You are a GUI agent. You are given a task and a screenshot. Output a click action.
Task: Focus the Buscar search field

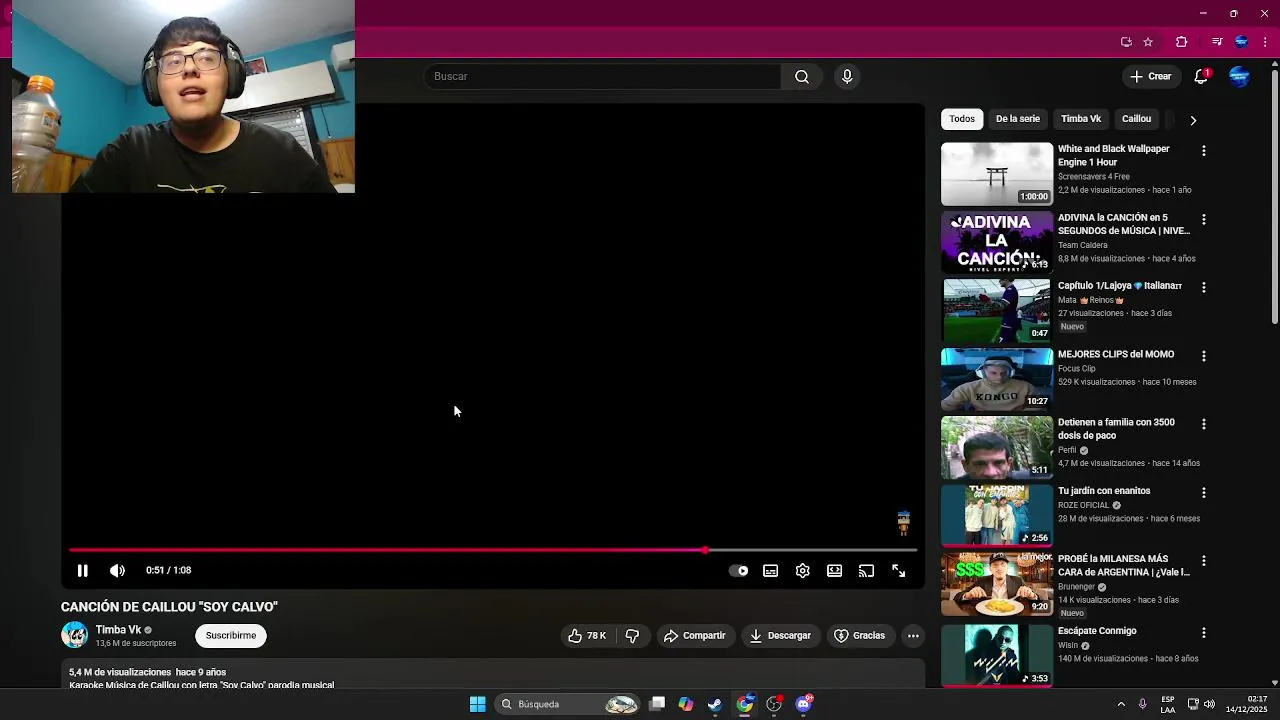(603, 76)
